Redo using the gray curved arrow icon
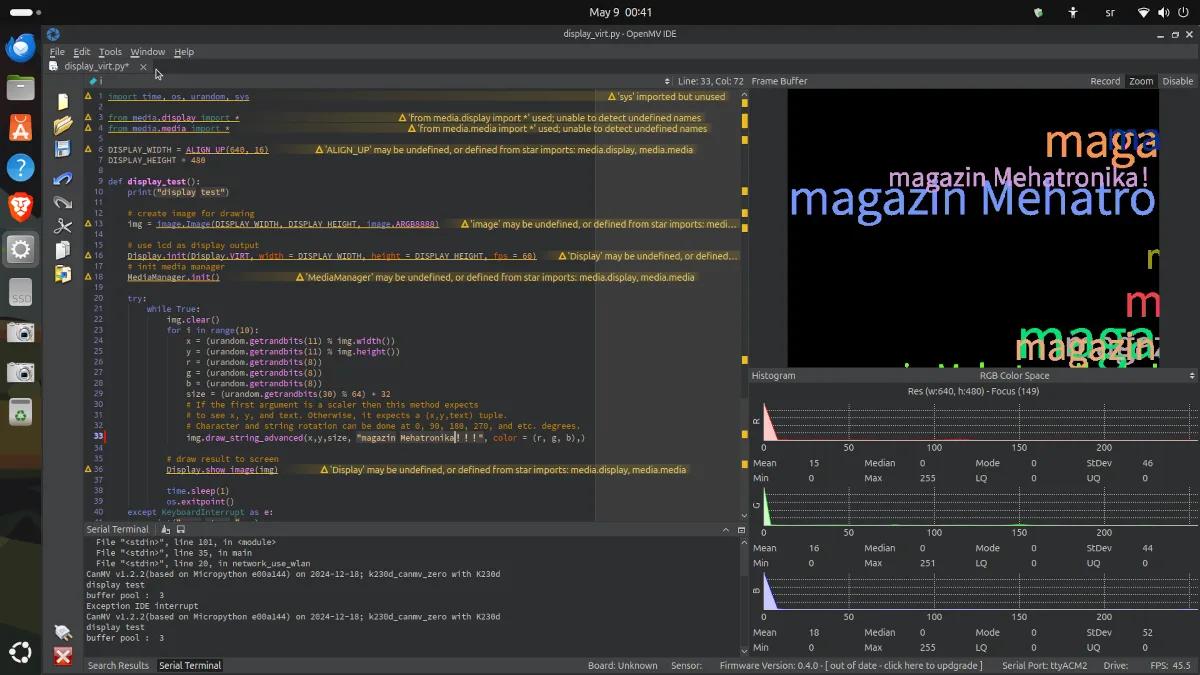 (63, 201)
